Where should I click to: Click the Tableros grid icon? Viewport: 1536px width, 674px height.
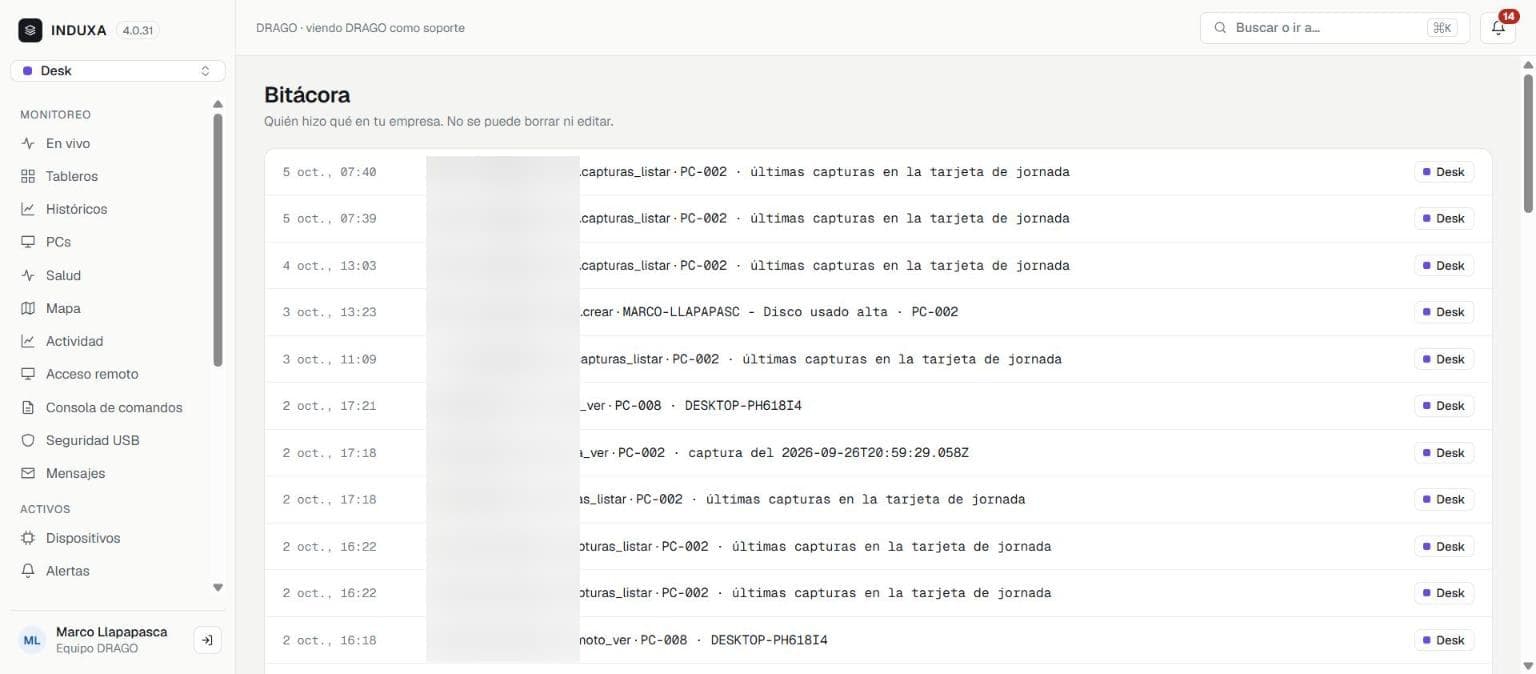[x=28, y=177]
